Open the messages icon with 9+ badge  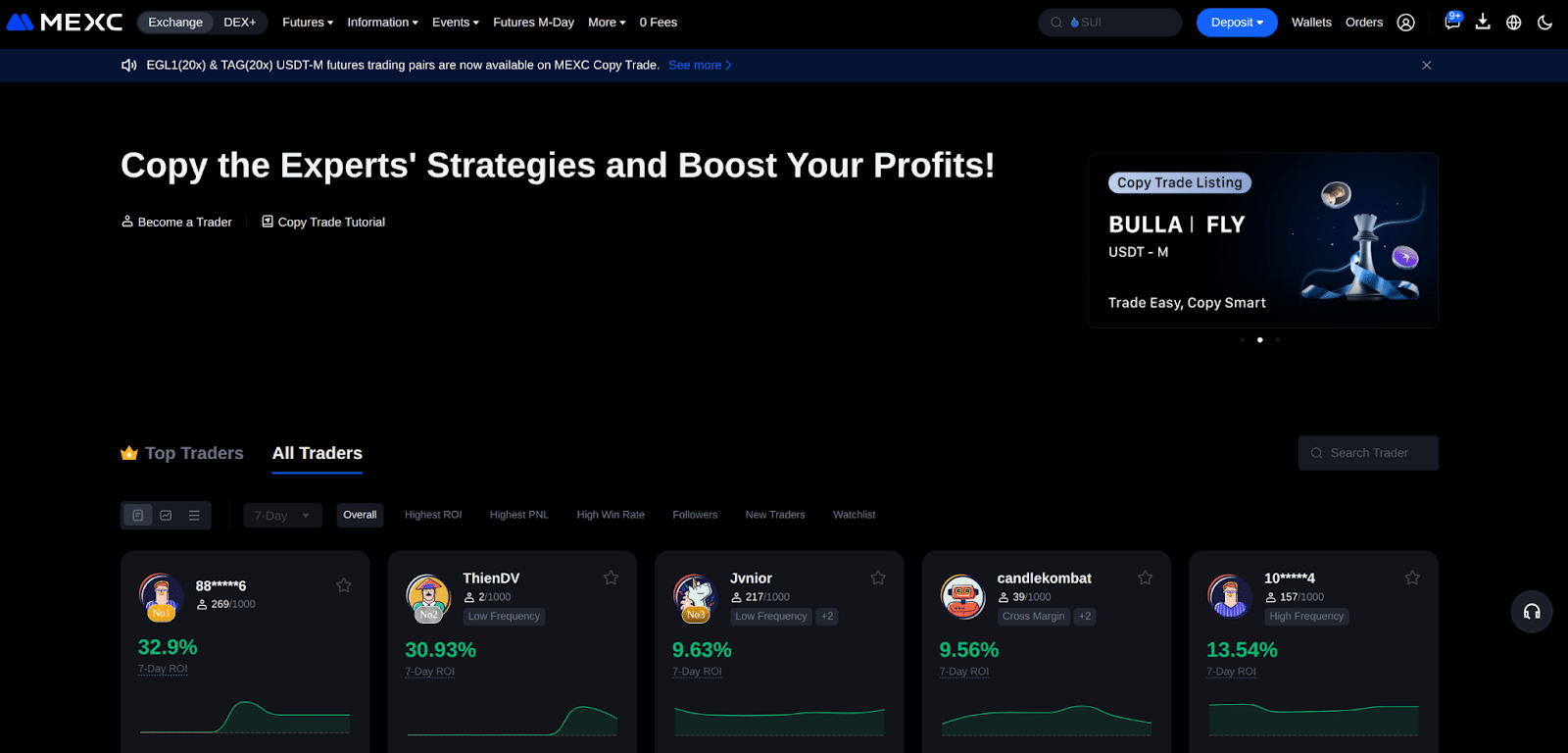pos(1452,21)
